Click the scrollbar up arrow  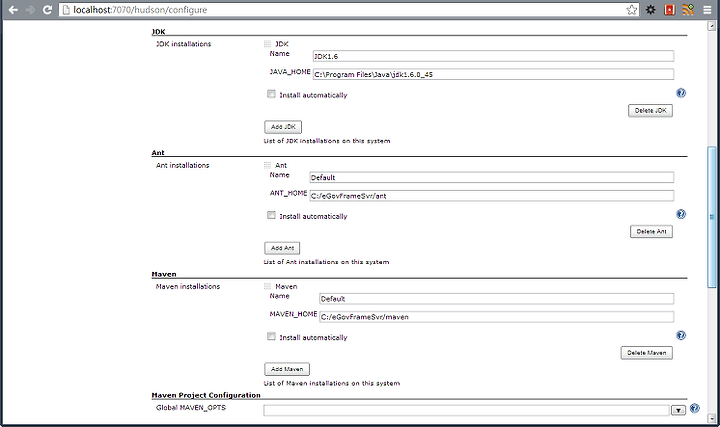(712, 27)
